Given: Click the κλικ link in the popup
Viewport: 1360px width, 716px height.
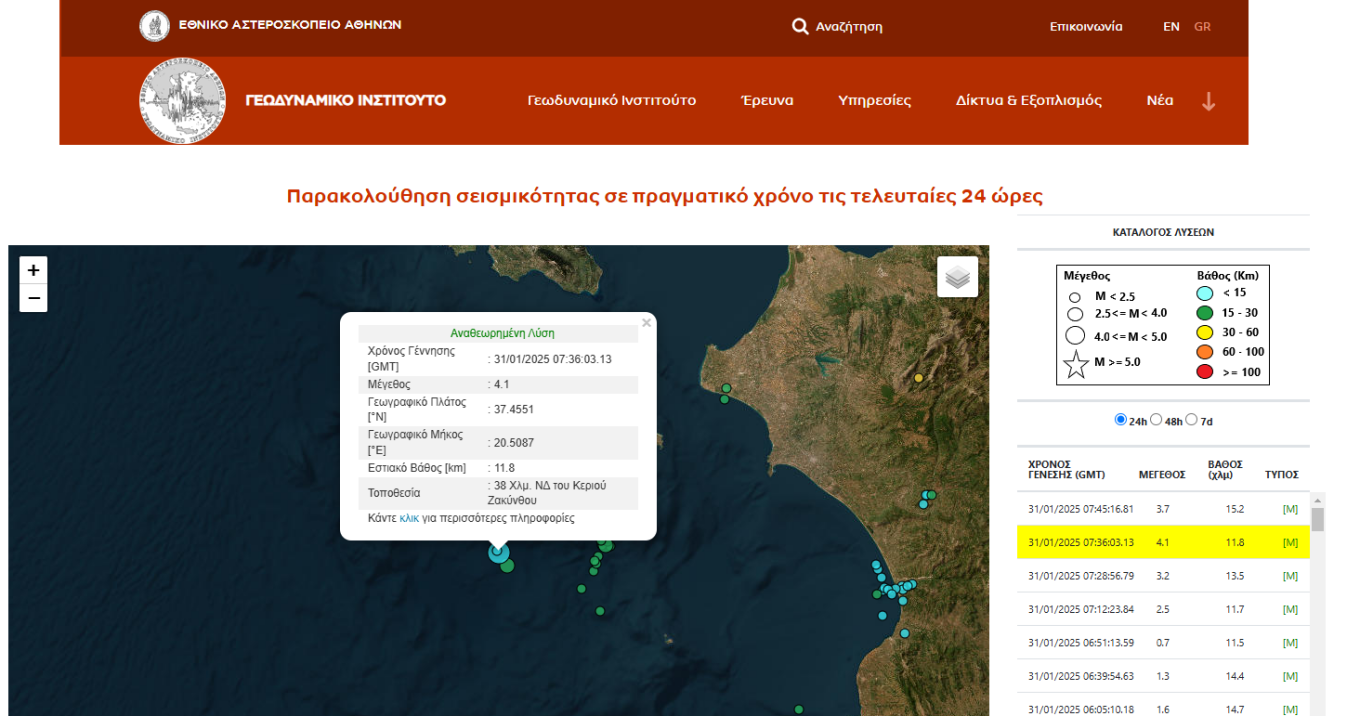Looking at the screenshot, I should [x=409, y=518].
